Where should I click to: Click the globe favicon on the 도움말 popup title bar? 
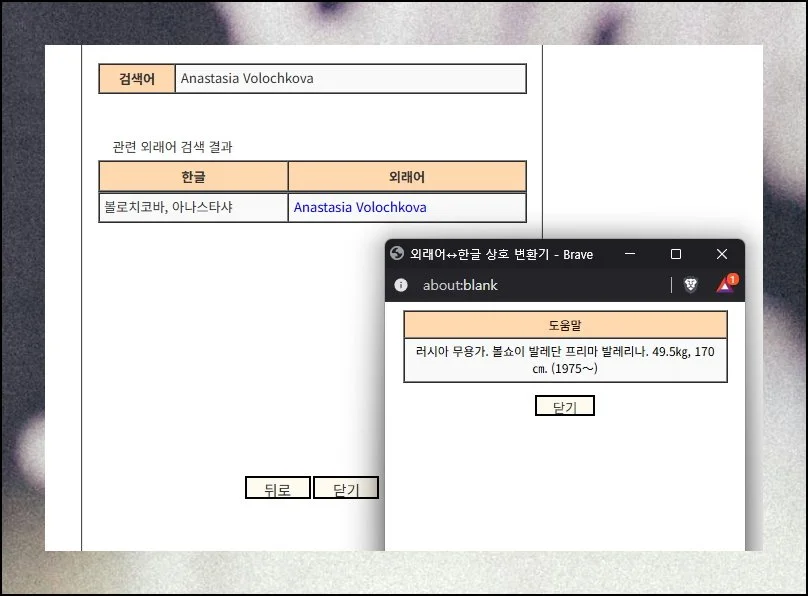(x=398, y=254)
